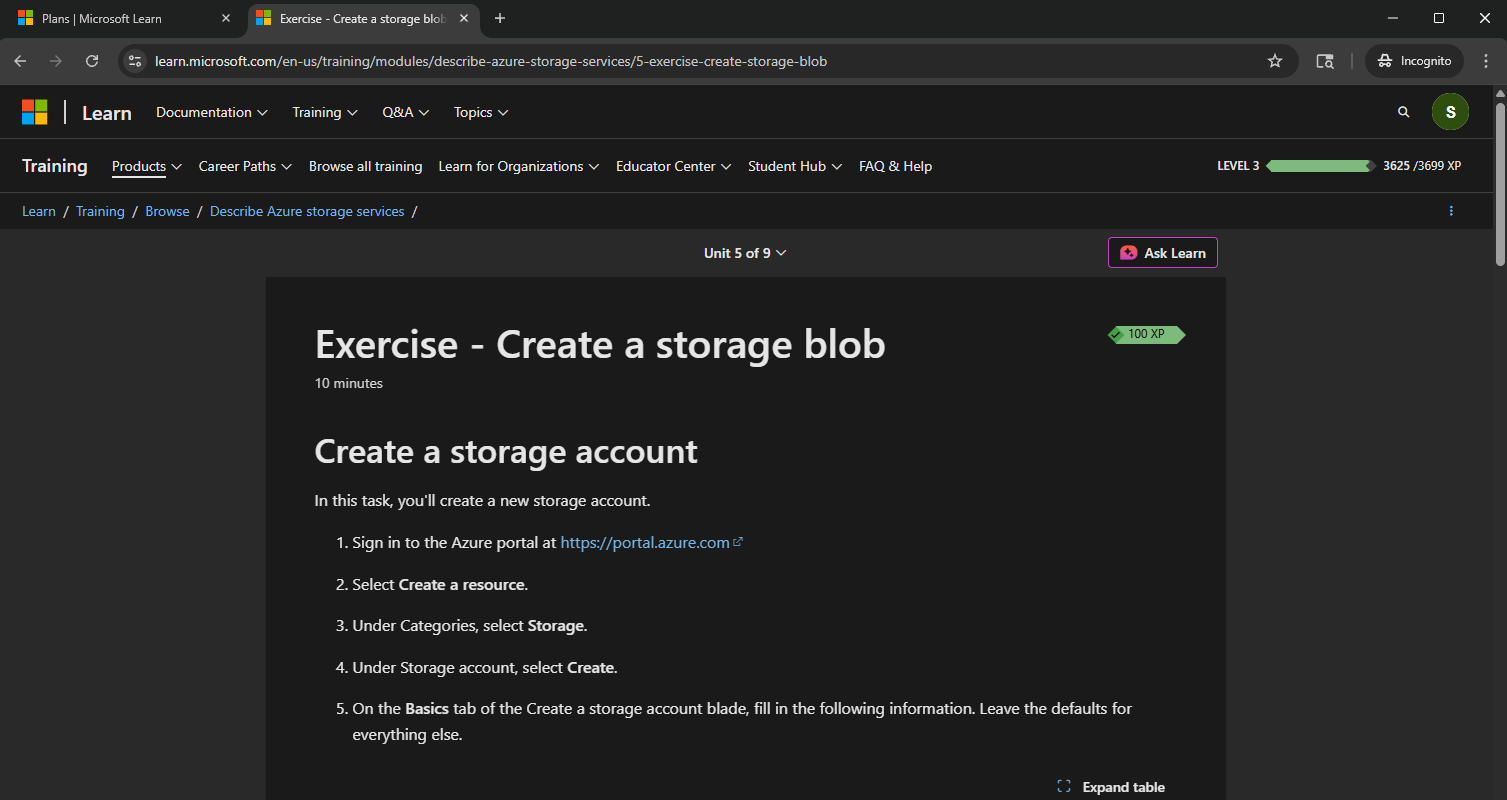This screenshot has height=800, width=1507.
Task: Expand the Products dropdown
Action: 146,166
